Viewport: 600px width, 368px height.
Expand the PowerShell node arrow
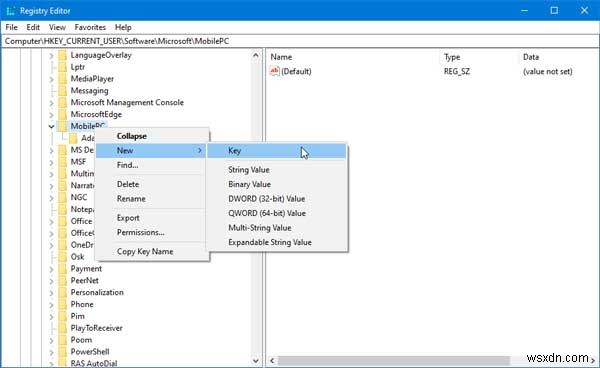tap(51, 352)
